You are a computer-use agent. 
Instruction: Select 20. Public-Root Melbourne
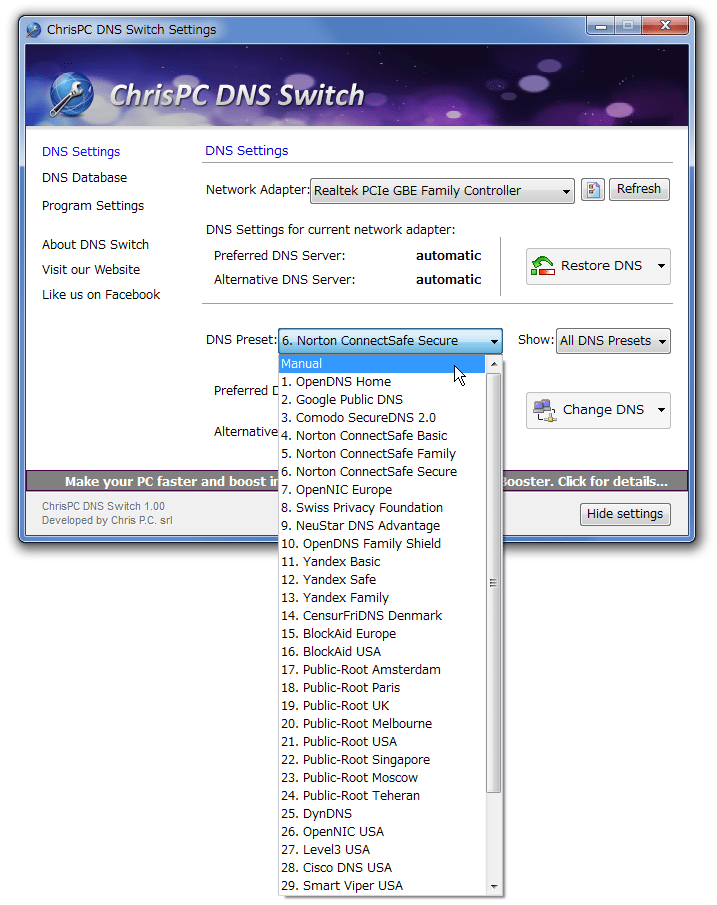click(x=382, y=724)
